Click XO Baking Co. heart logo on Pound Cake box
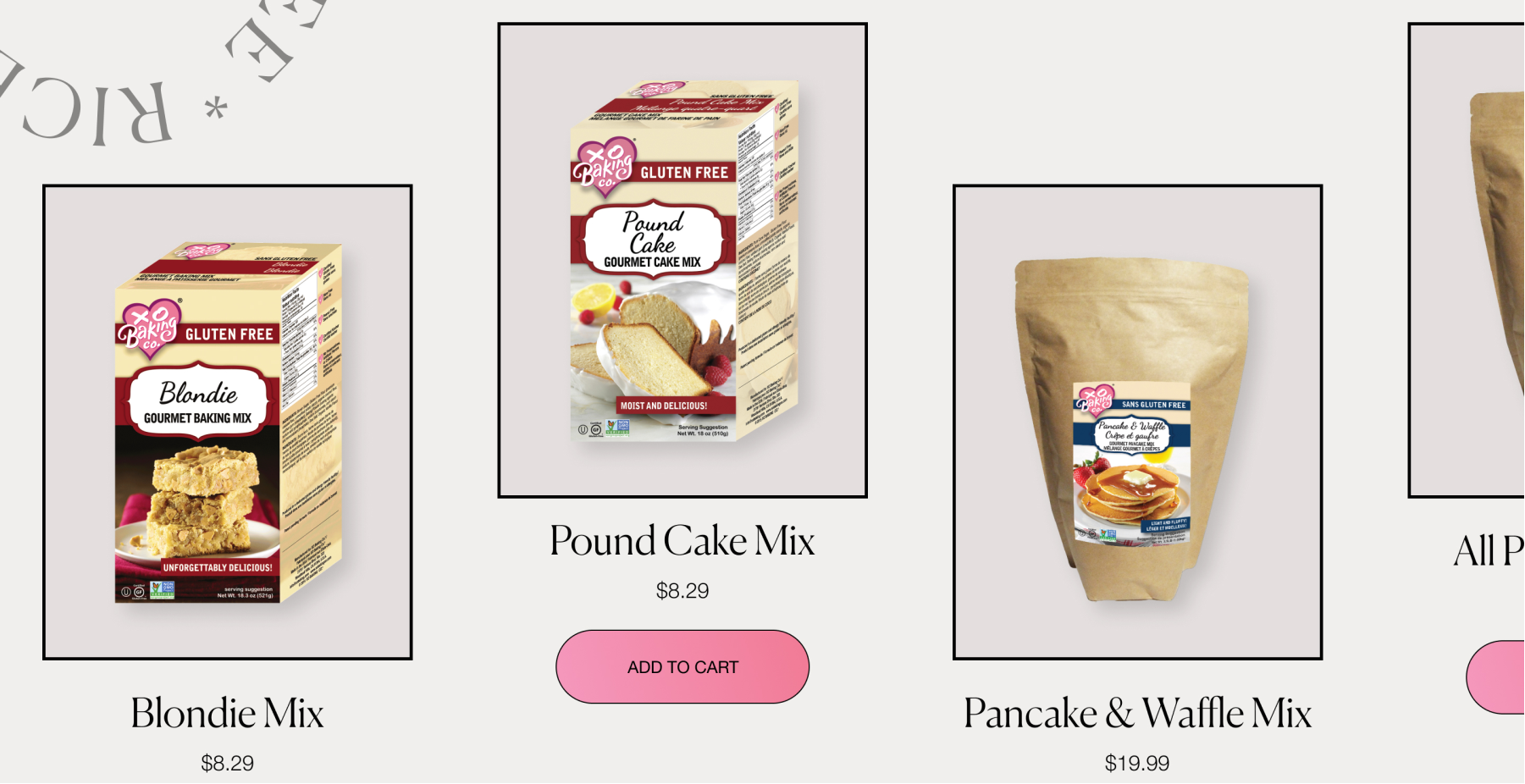 click(x=604, y=164)
